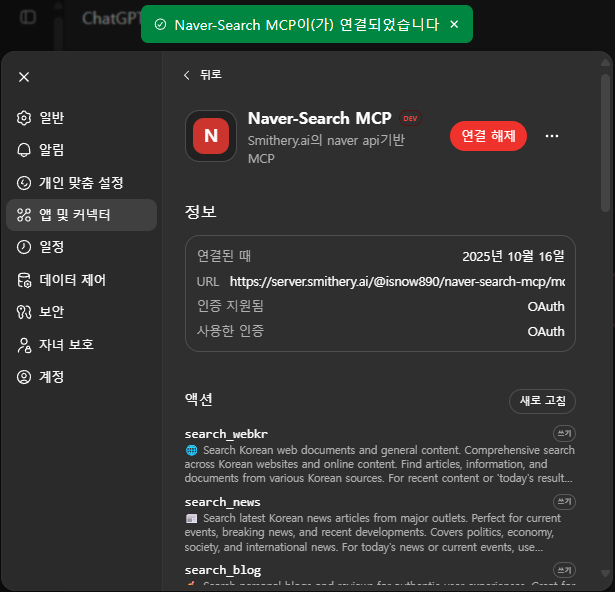Viewport: 615px width, 592px height.
Task: Select the server.smithery.ai URL text
Action: (397, 281)
